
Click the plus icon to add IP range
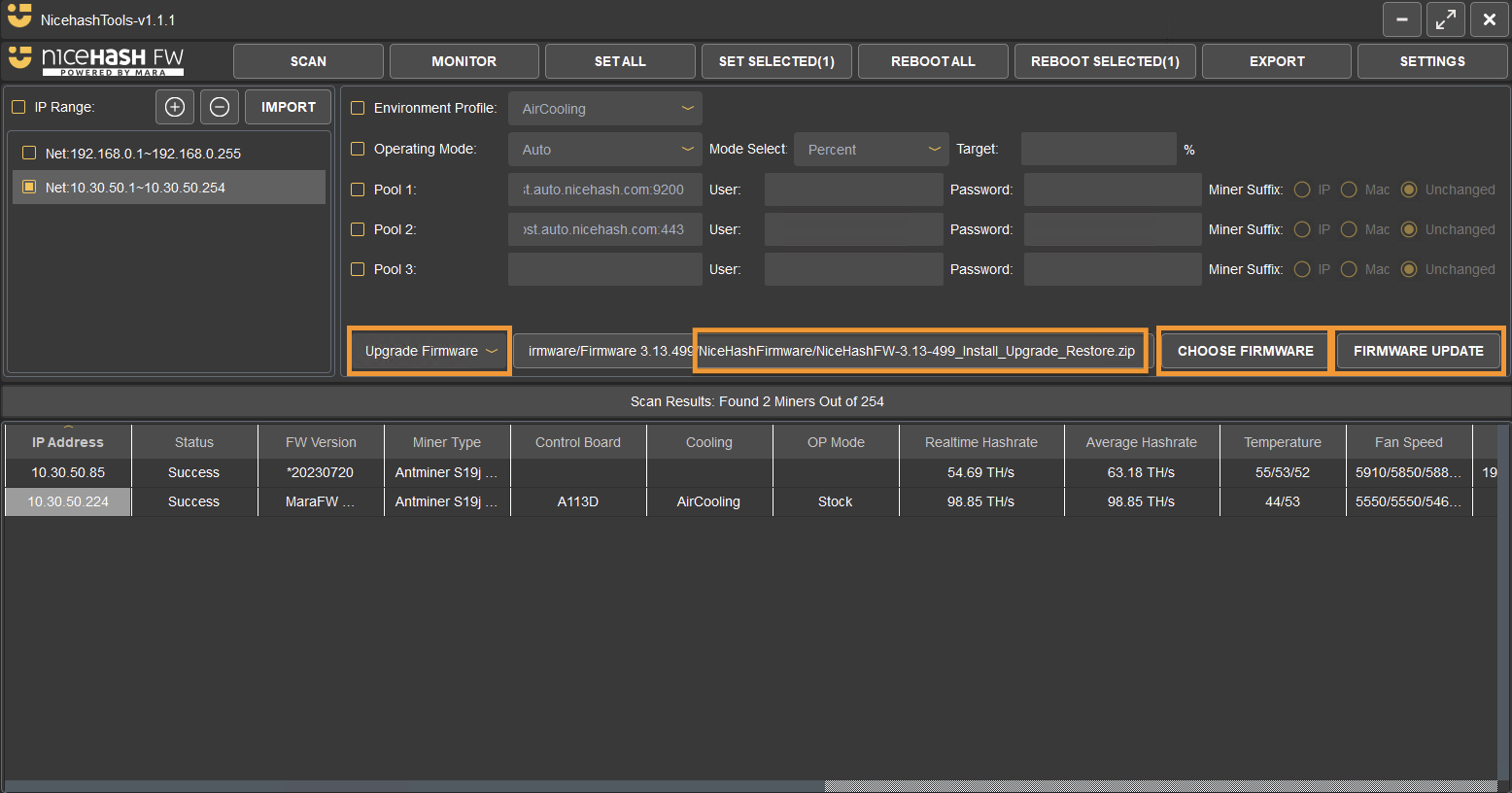(174, 107)
